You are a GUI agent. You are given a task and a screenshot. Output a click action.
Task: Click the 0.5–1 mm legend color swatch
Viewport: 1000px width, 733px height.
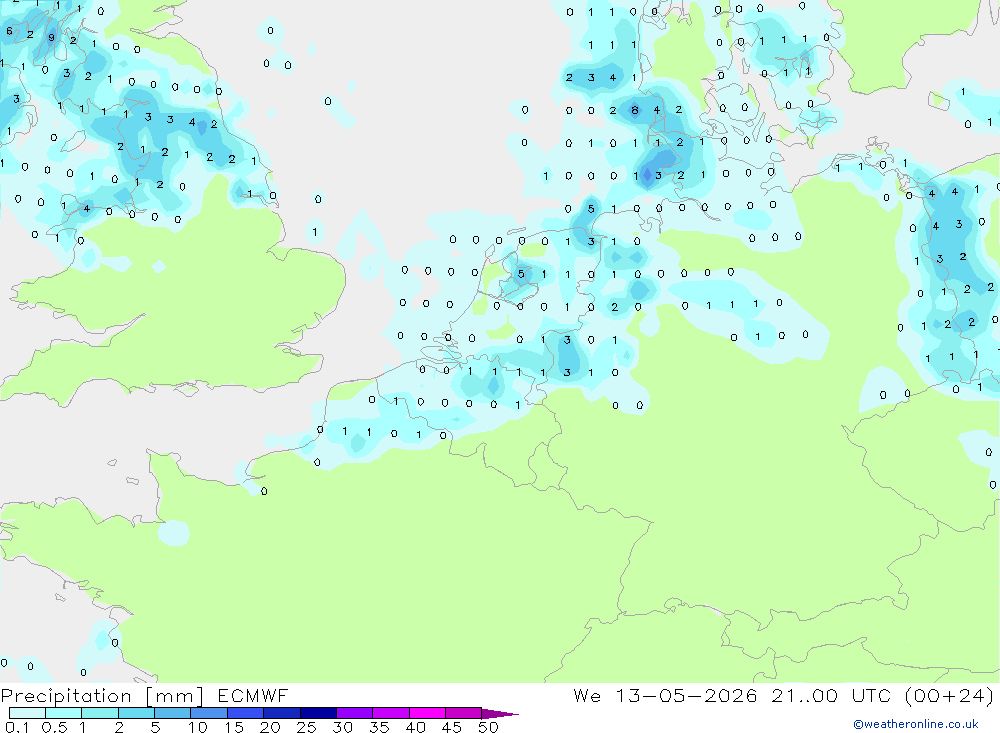(x=63, y=713)
